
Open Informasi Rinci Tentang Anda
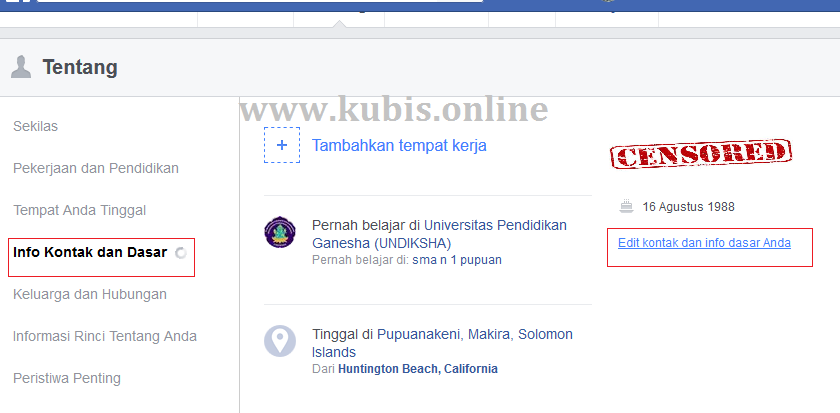click(x=105, y=336)
